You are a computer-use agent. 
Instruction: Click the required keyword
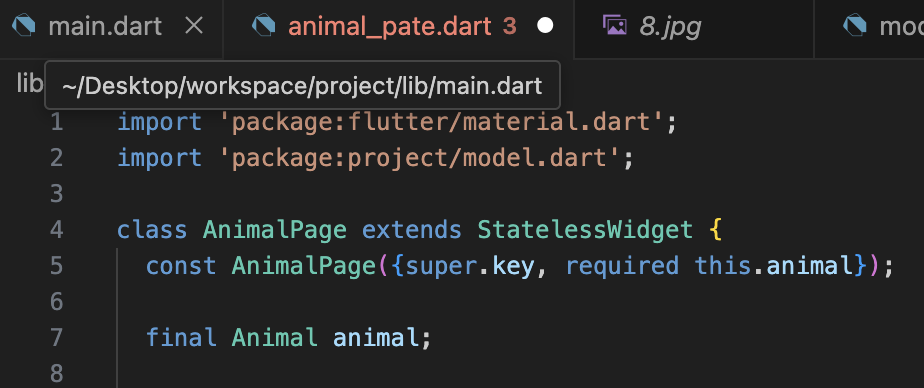(x=622, y=267)
